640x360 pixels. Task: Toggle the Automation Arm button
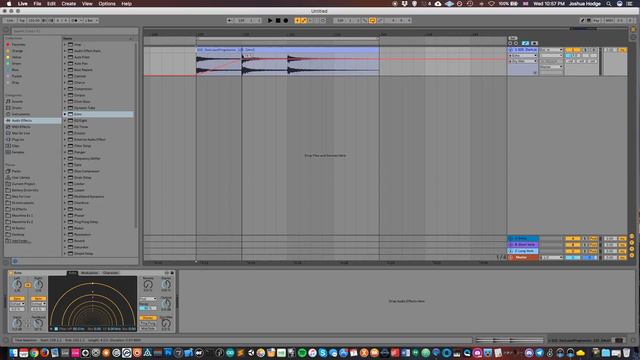[304, 20]
